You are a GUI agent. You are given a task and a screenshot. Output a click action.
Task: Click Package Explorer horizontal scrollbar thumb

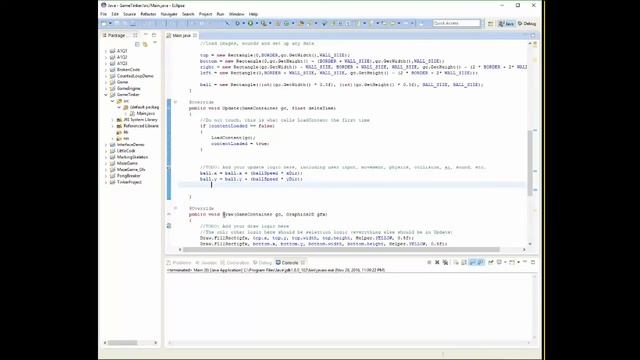(x=122, y=343)
